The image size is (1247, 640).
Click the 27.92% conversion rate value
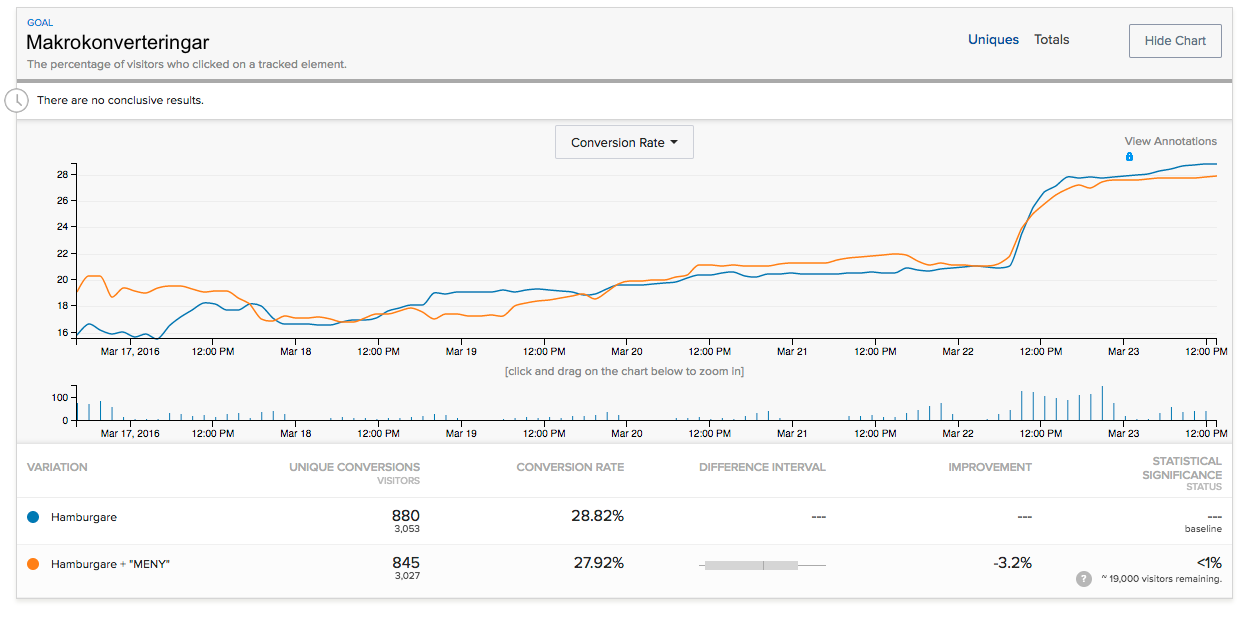pos(598,563)
